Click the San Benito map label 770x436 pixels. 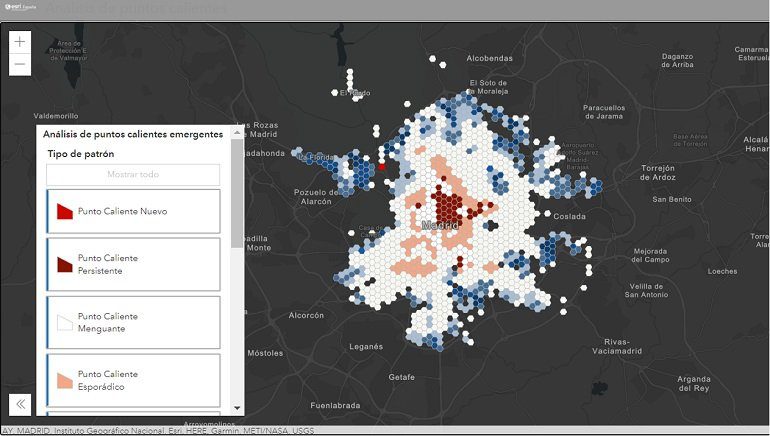[672, 199]
